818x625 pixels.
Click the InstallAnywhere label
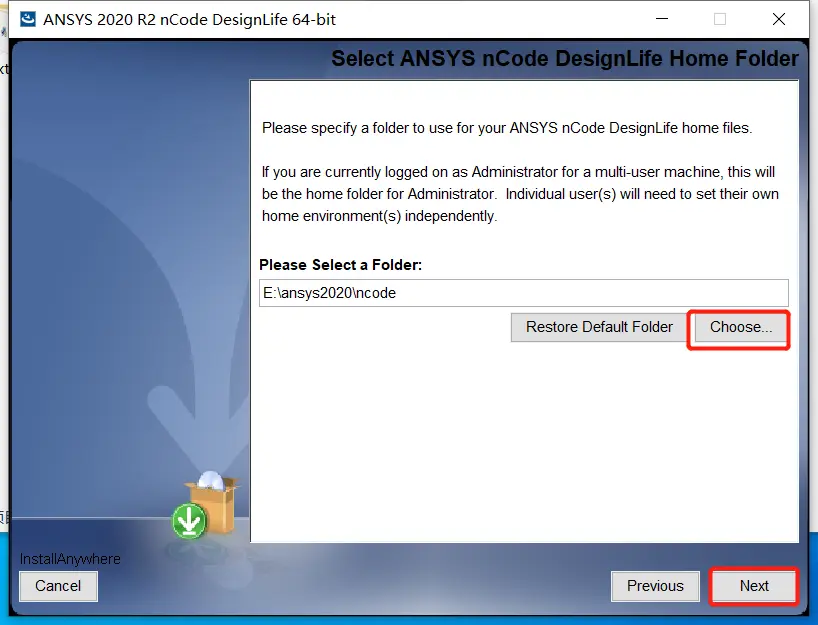[70, 559]
